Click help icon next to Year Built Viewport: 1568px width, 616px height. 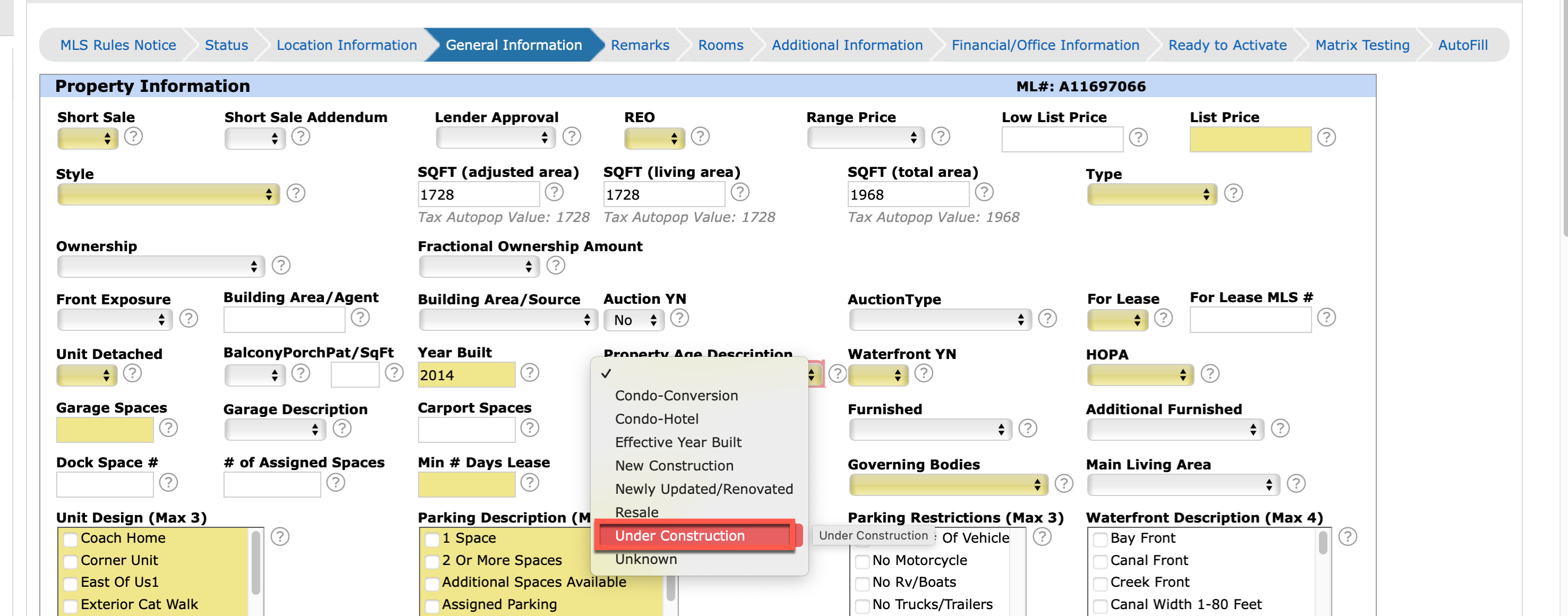530,373
